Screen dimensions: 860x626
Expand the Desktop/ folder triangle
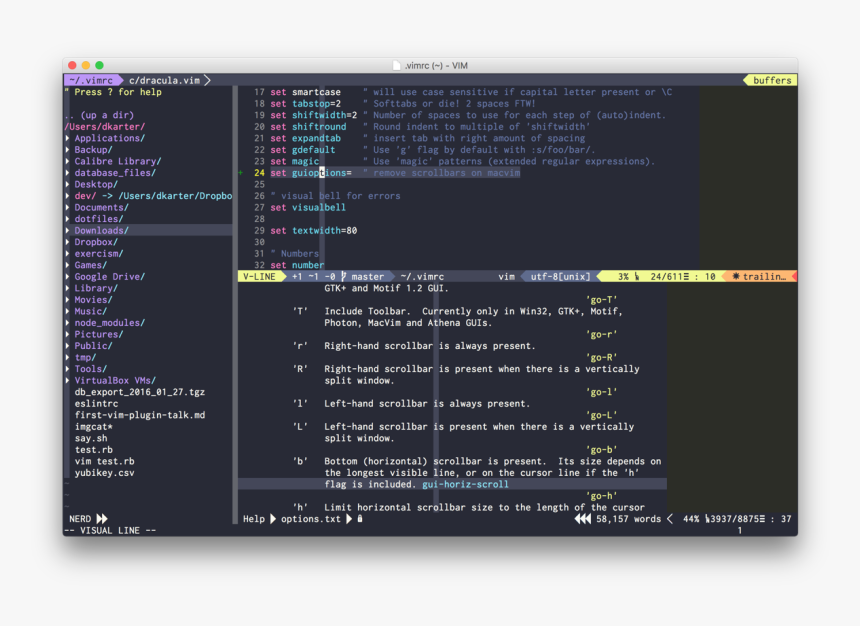point(67,184)
